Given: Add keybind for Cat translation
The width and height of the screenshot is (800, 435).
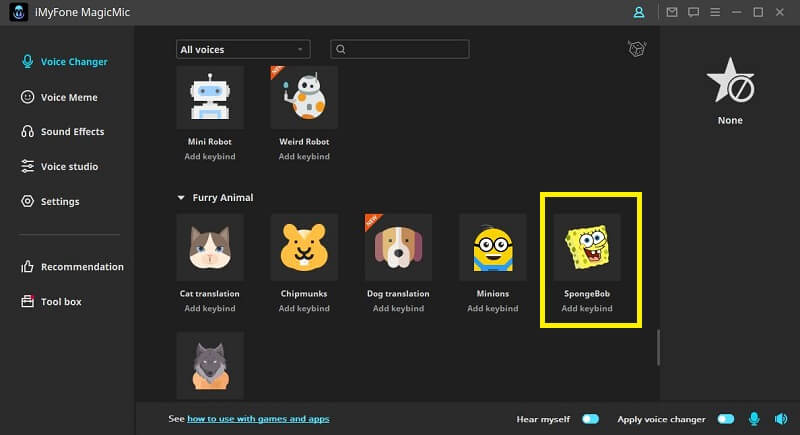Looking at the screenshot, I should [210, 309].
